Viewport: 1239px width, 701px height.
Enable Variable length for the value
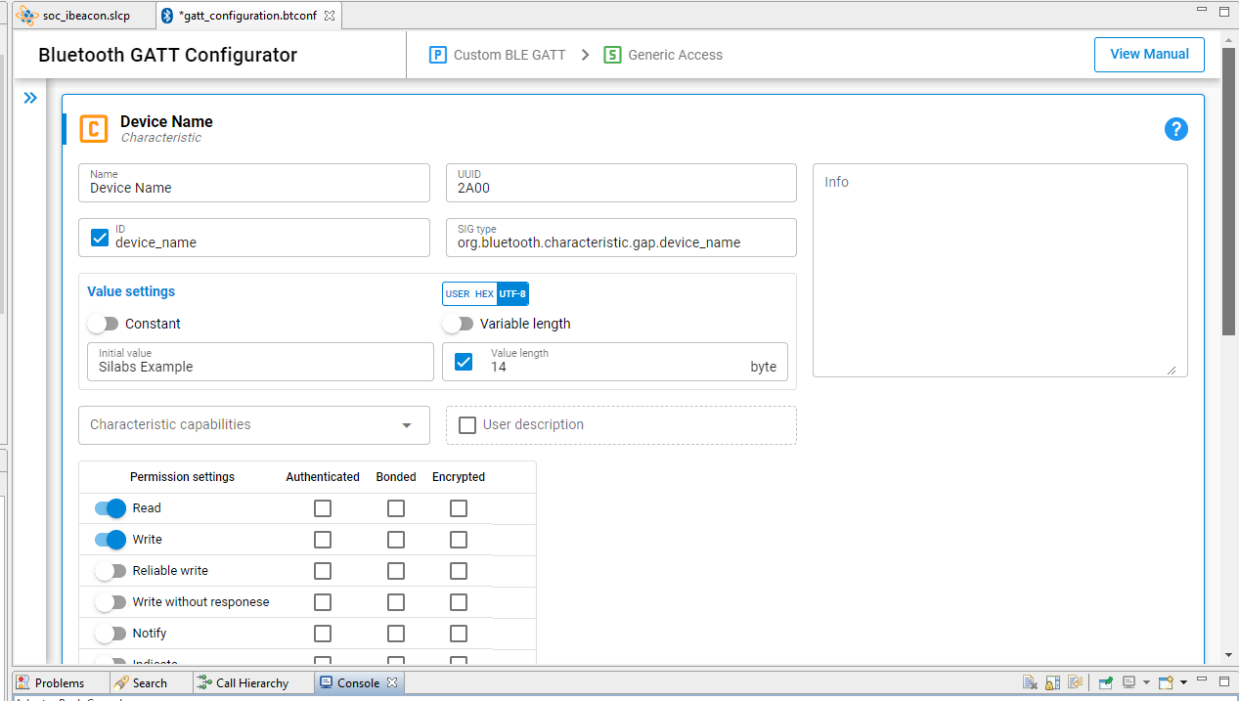tap(459, 323)
